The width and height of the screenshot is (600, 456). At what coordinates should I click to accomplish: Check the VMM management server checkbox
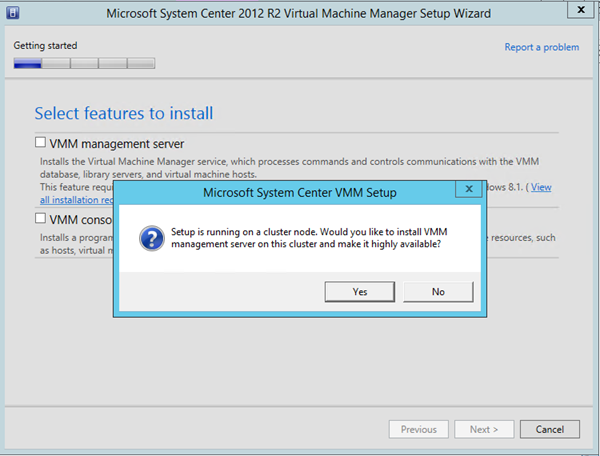tap(40, 142)
